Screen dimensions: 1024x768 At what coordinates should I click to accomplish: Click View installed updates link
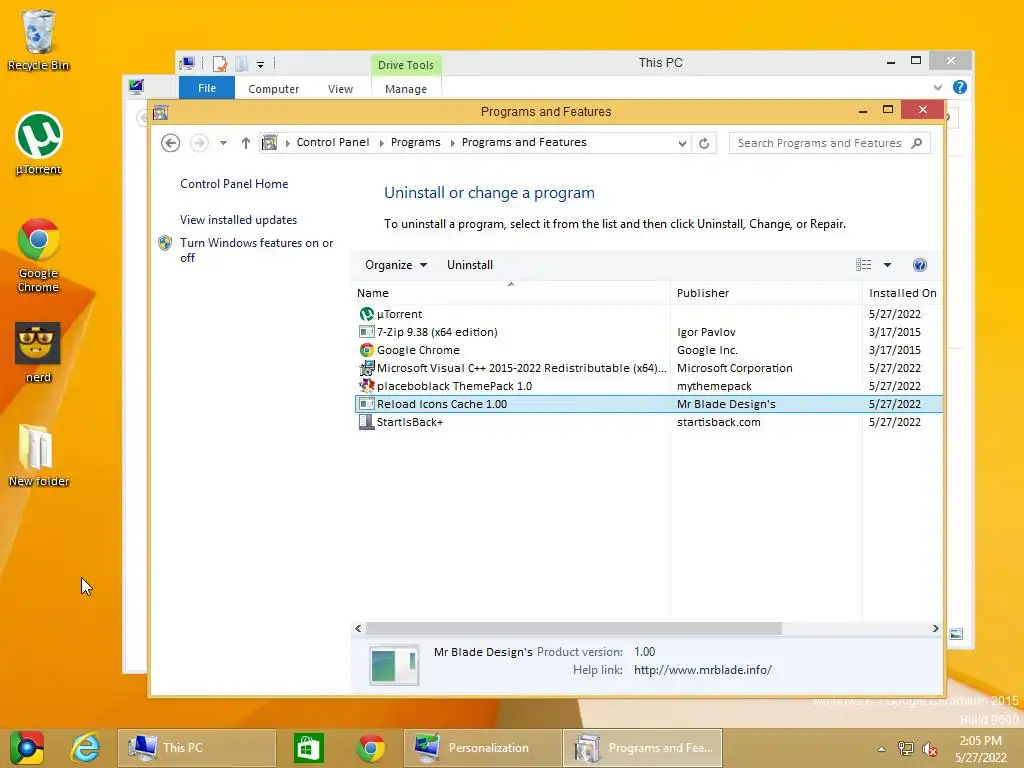(x=238, y=220)
